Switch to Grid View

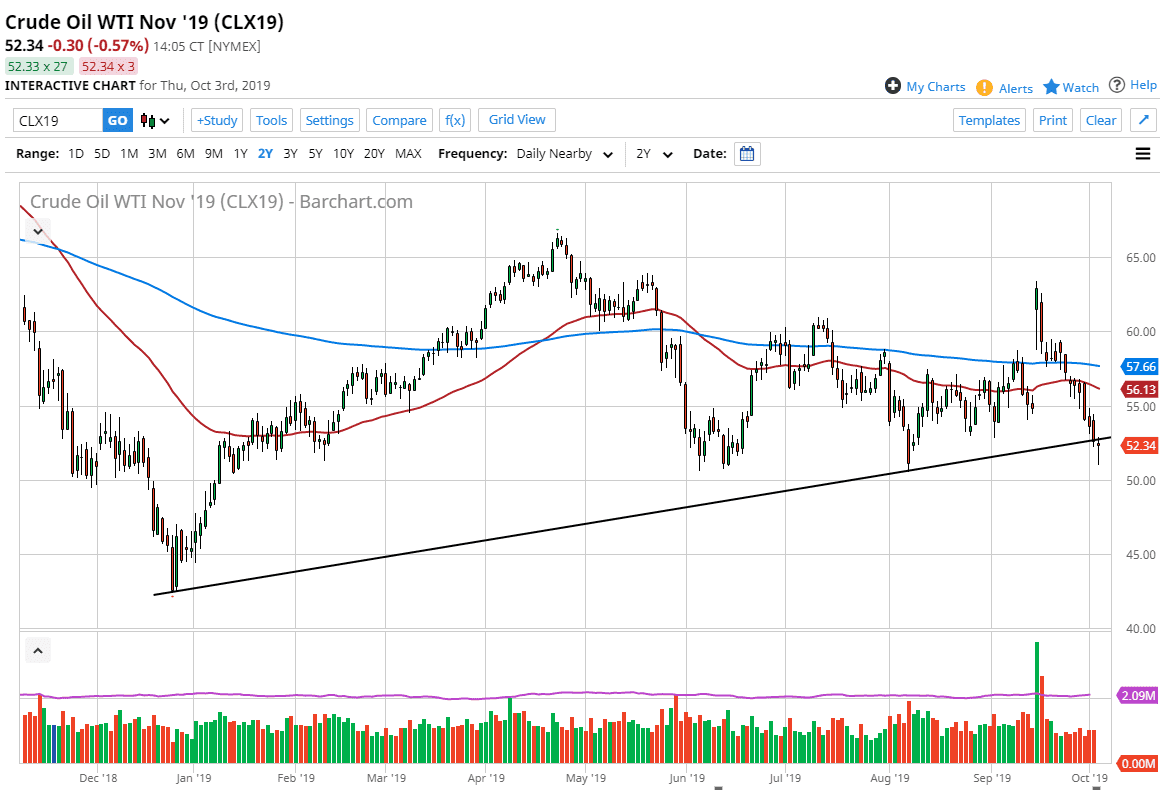pos(516,119)
